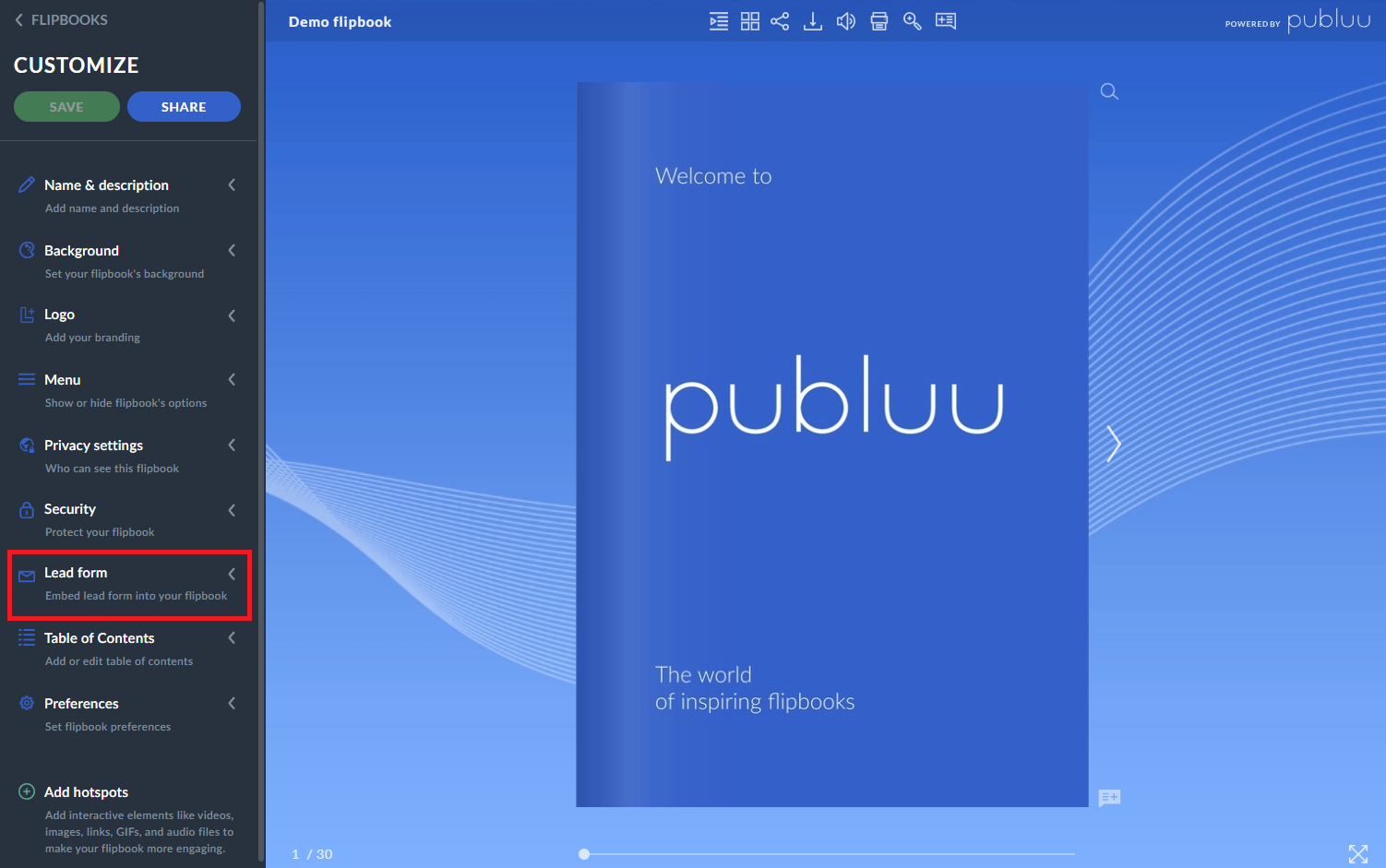Expand Background section chevron

[232, 250]
